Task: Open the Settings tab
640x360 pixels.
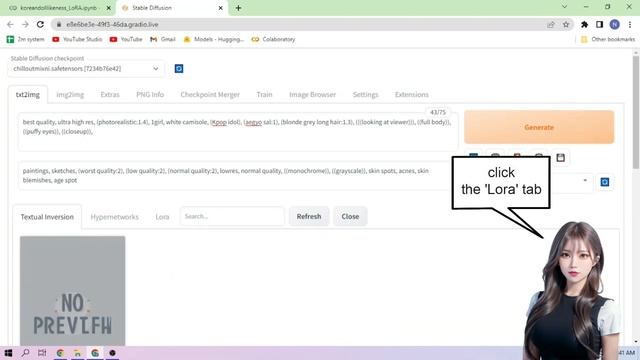Action: [366, 95]
